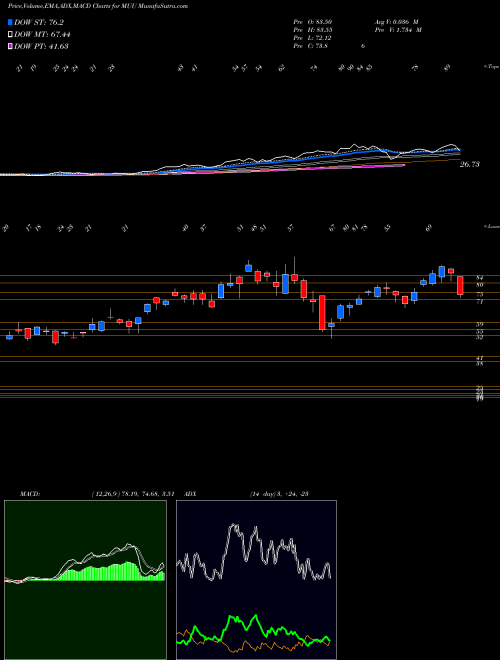Click the 84 price level axis label
This screenshot has height=660, width=500.
pyautogui.click(x=479, y=277)
